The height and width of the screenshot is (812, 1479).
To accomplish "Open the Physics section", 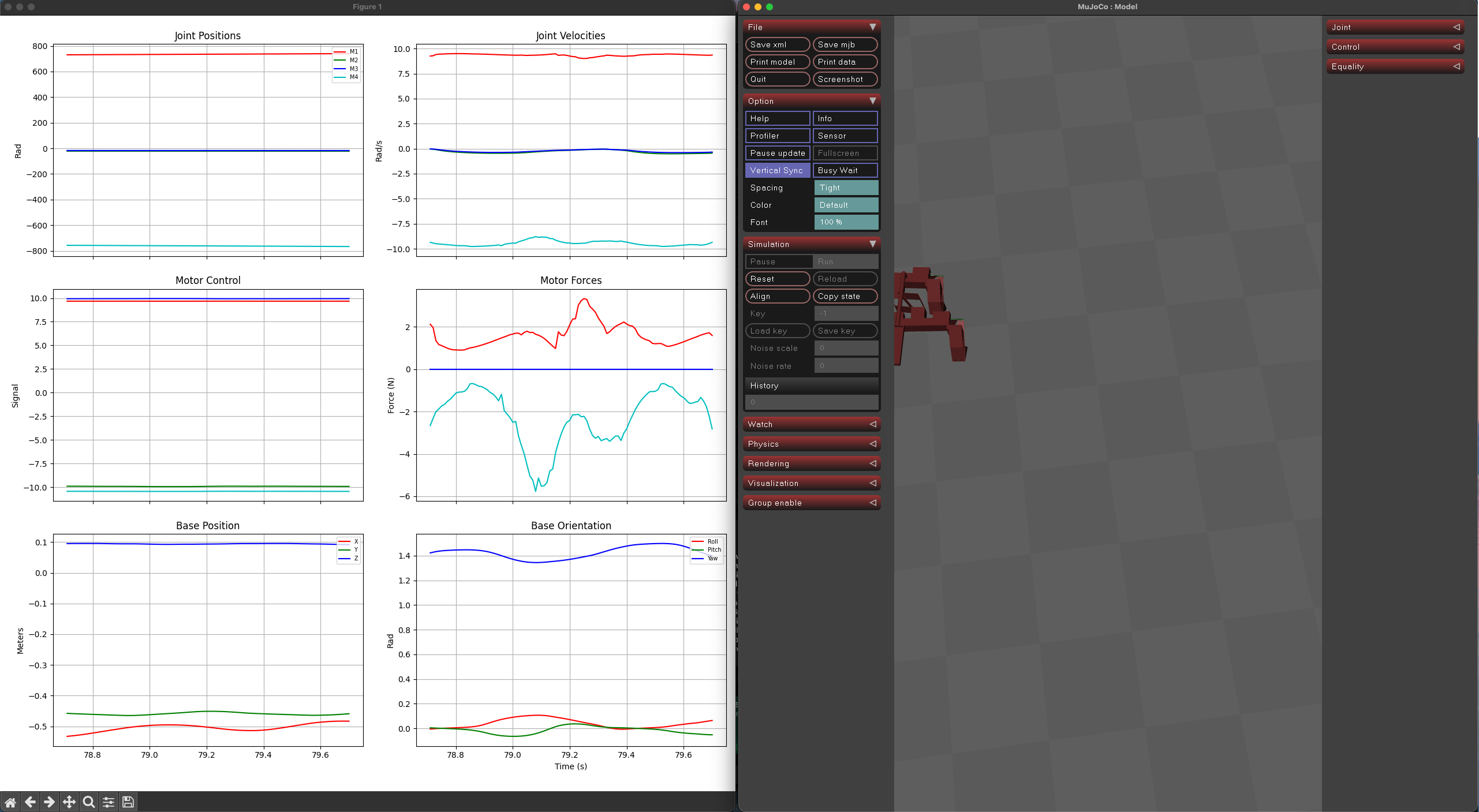I will (x=811, y=444).
